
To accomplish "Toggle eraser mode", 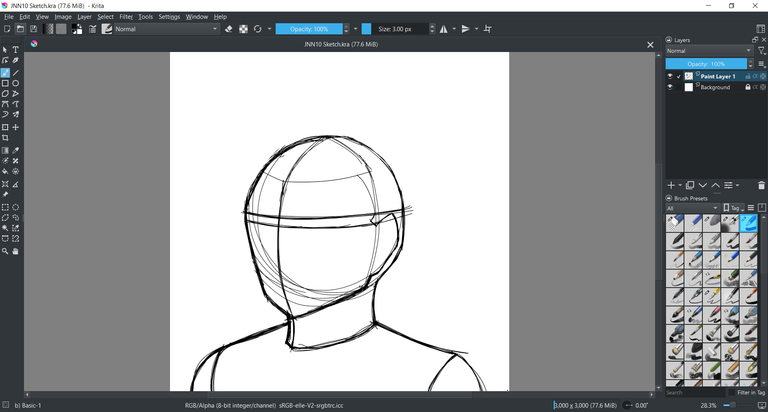I will coord(229,29).
